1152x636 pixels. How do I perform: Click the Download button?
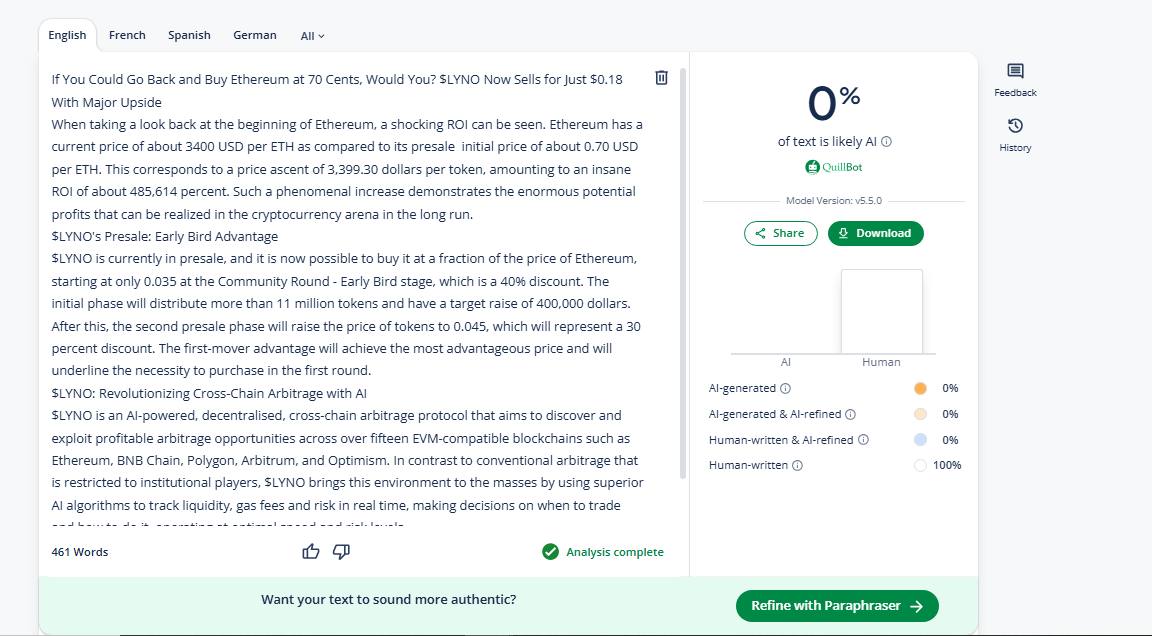875,233
